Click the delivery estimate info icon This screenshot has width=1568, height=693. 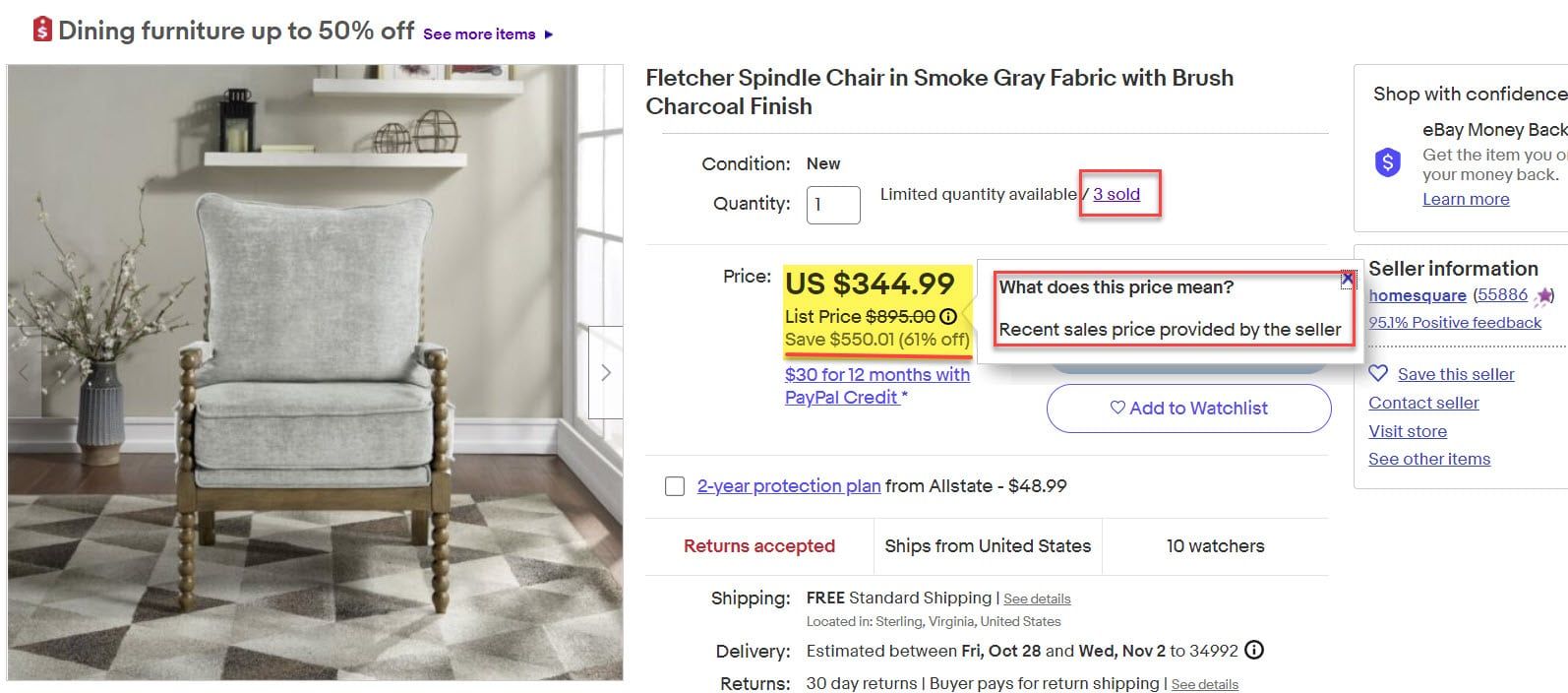point(1254,650)
